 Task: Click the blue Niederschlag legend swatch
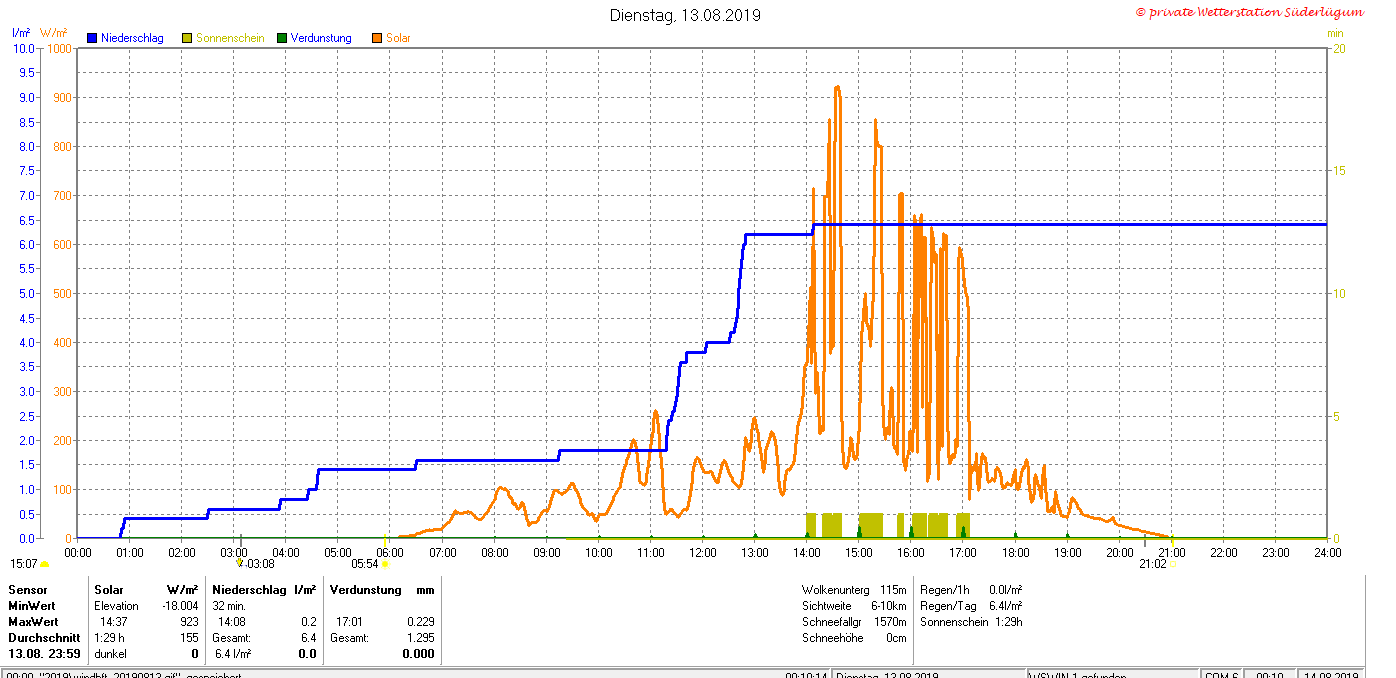(x=92, y=38)
